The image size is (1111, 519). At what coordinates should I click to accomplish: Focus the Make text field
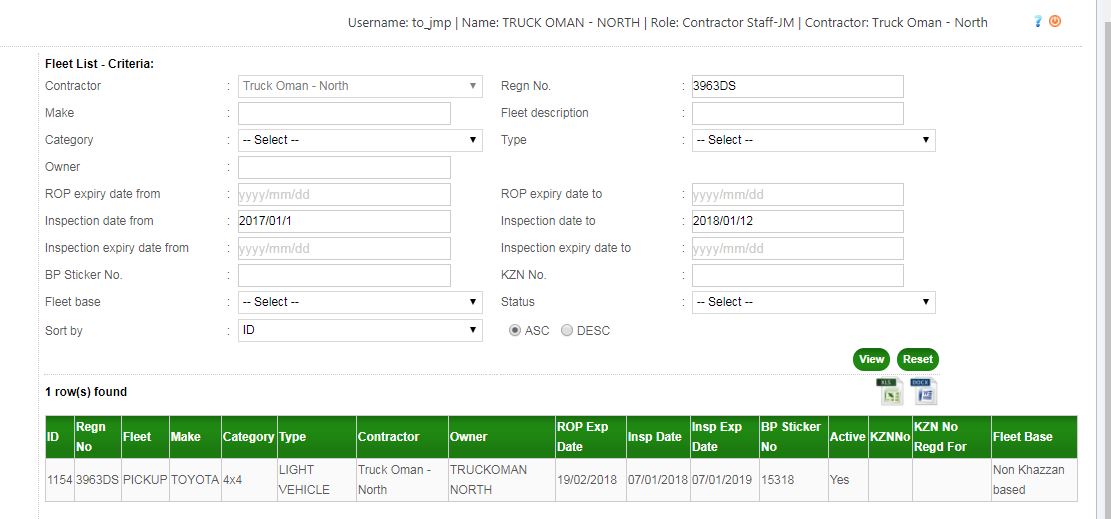[x=344, y=113]
